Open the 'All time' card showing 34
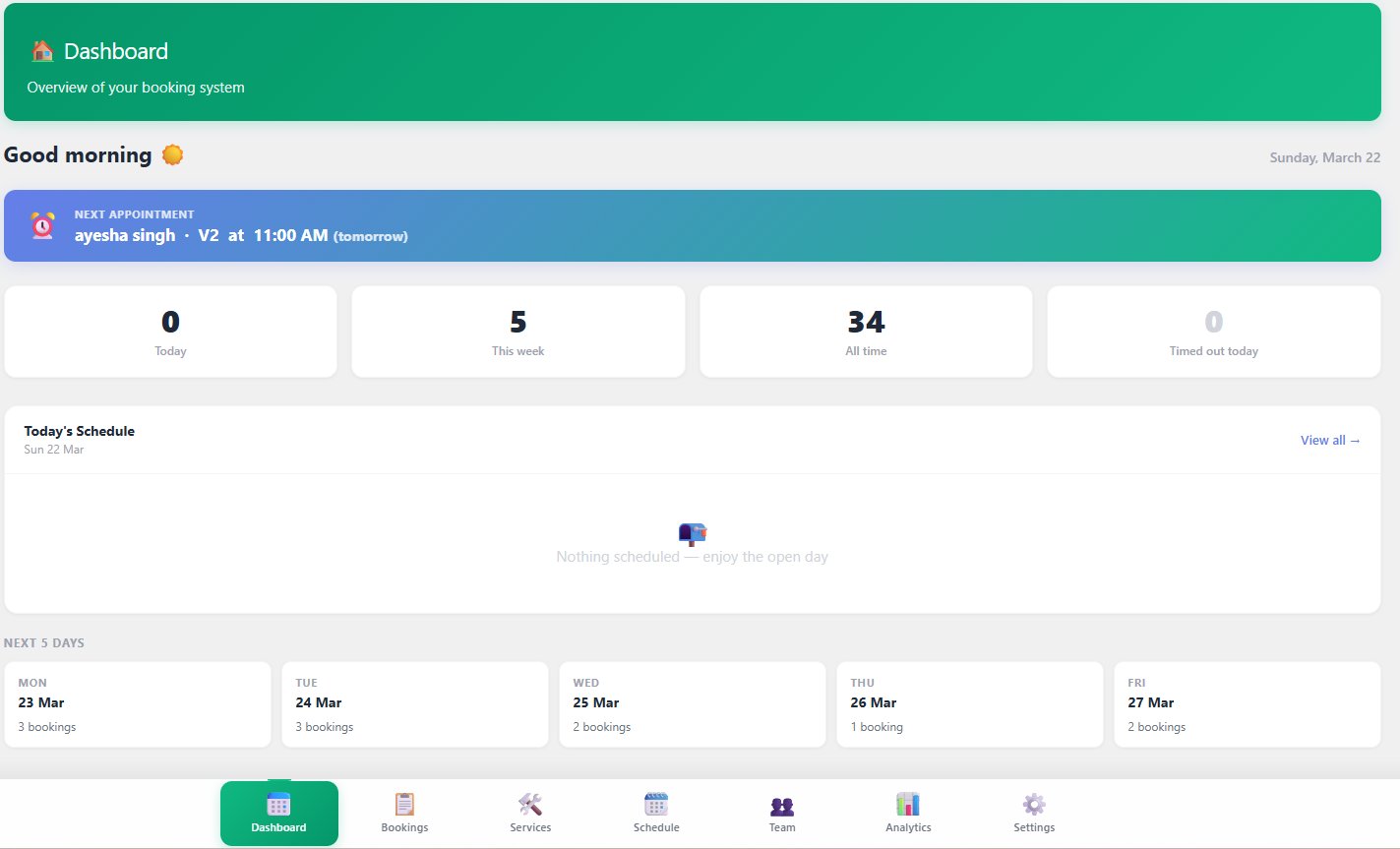1400x849 pixels. 865,332
